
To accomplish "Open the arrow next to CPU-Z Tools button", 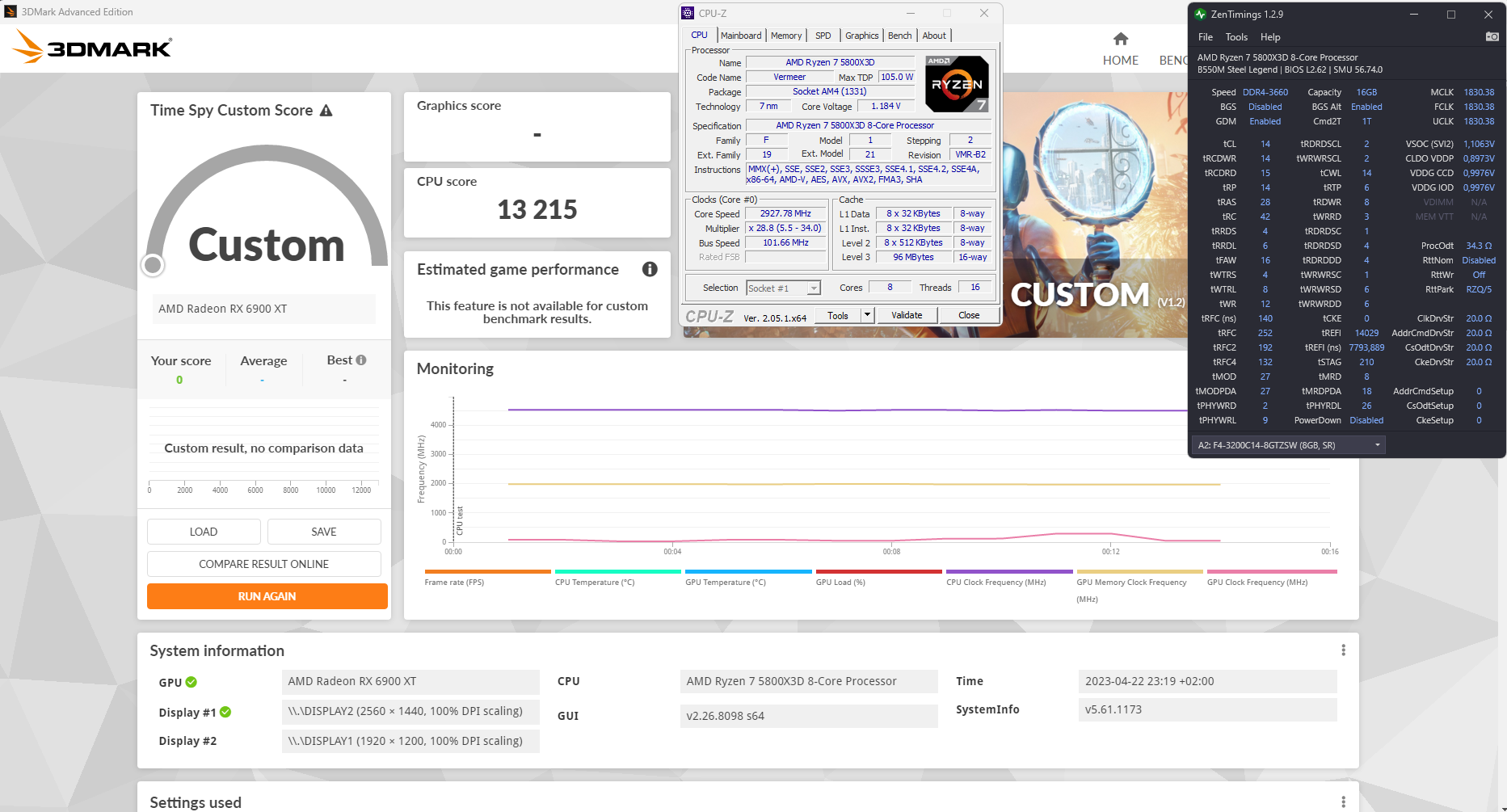I will pyautogui.click(x=867, y=315).
